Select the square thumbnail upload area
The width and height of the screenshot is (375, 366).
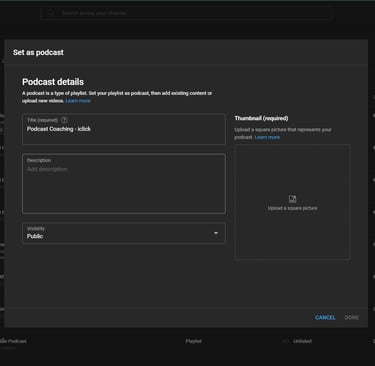[292, 202]
